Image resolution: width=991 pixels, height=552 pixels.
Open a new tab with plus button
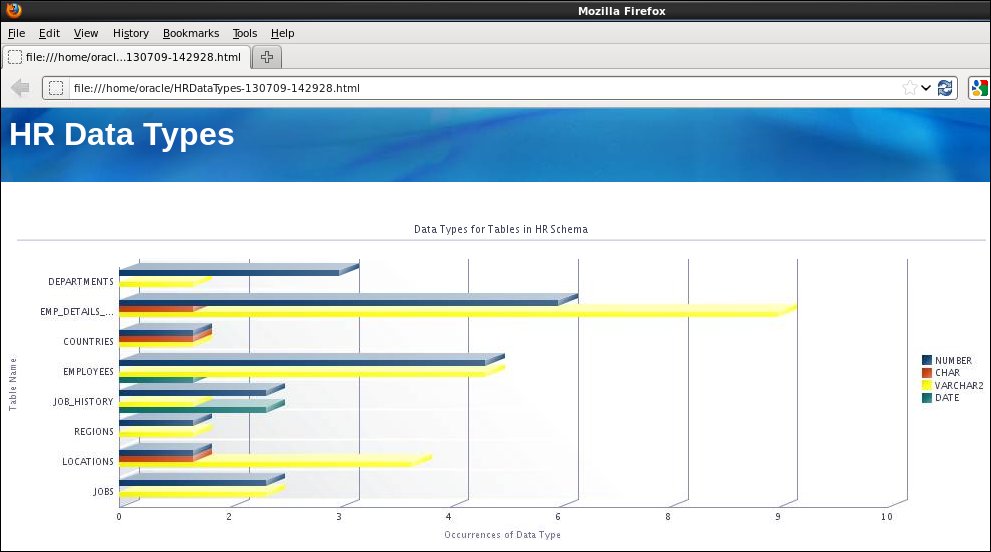[267, 57]
